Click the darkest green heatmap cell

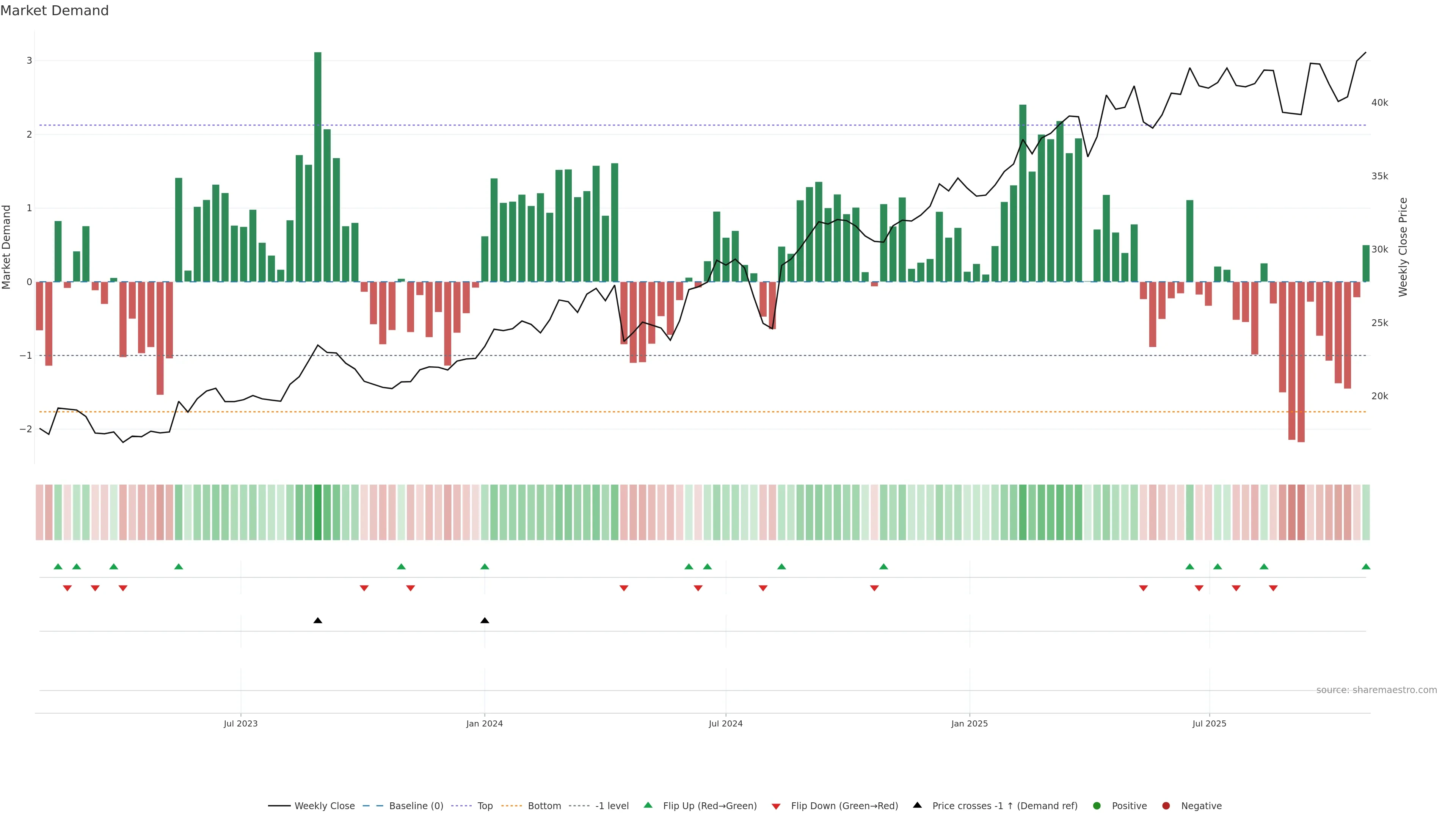point(318,512)
